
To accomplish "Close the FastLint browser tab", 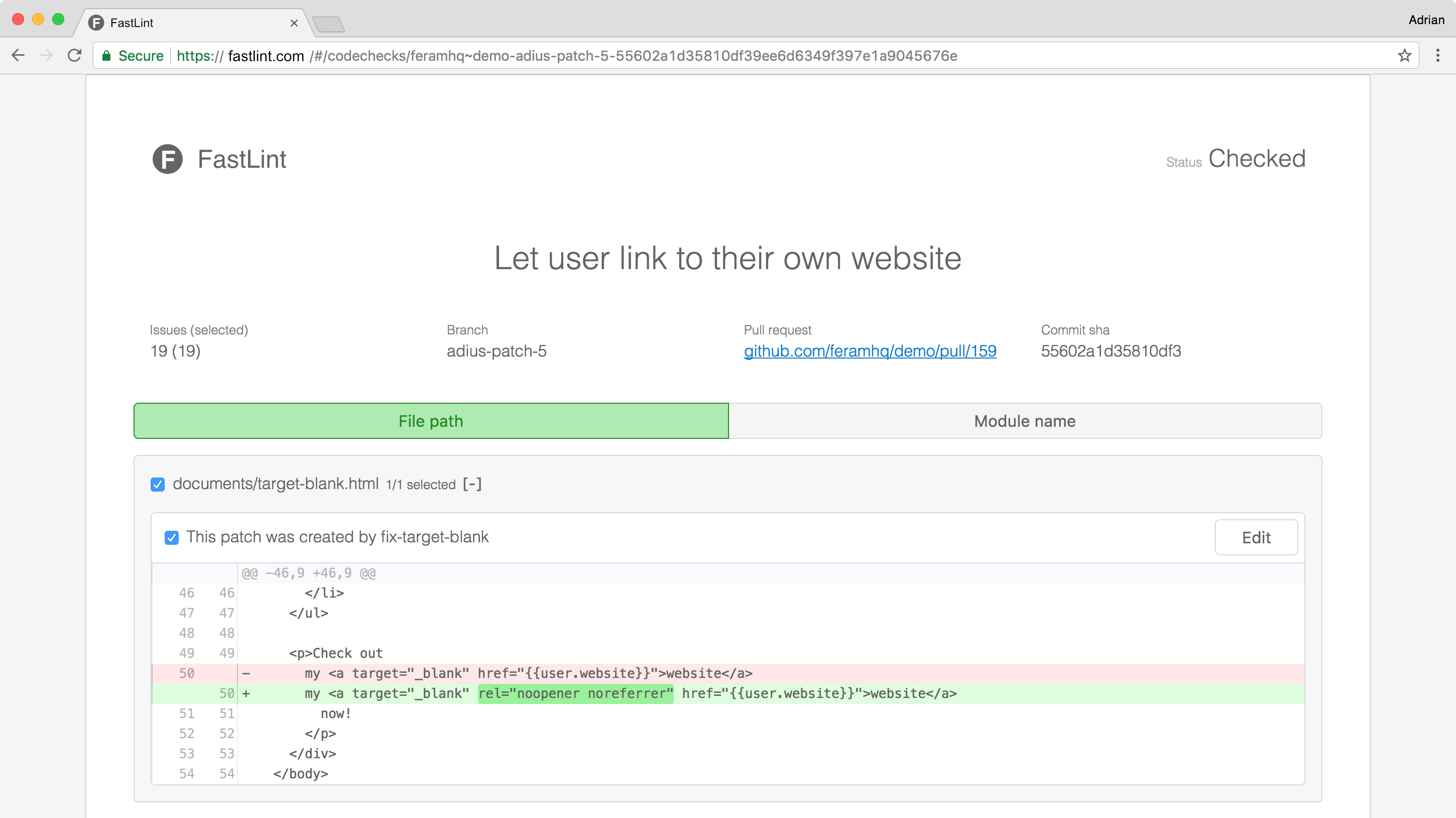I will point(294,23).
